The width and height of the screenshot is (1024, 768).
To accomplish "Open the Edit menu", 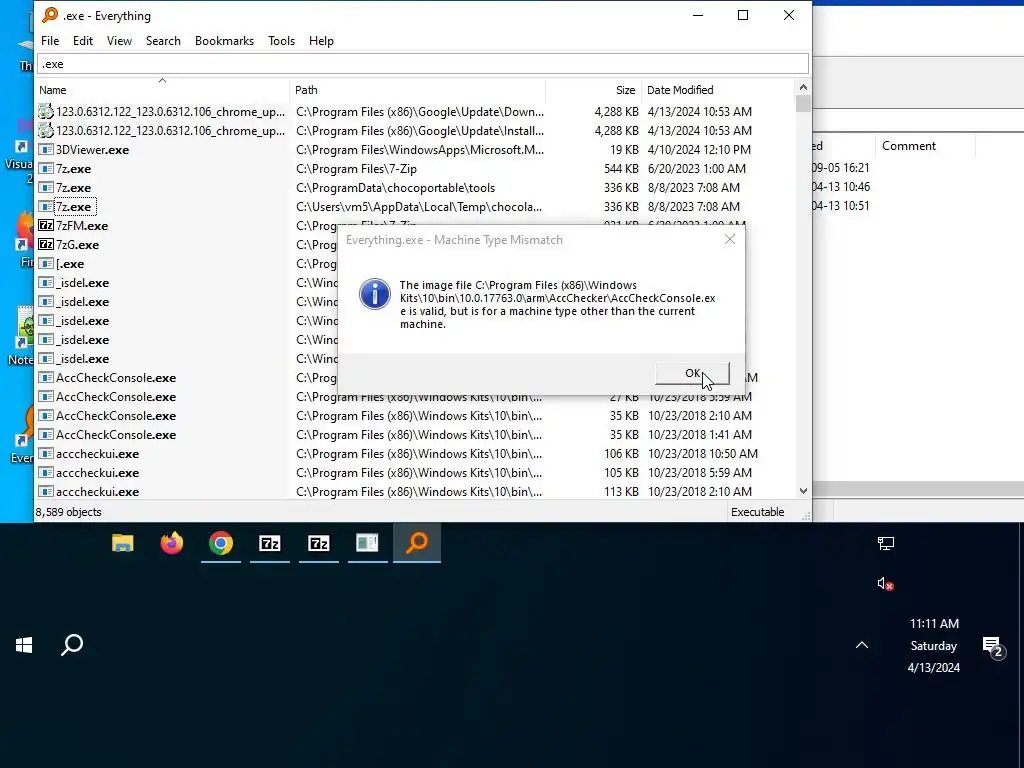I will click(x=83, y=40).
